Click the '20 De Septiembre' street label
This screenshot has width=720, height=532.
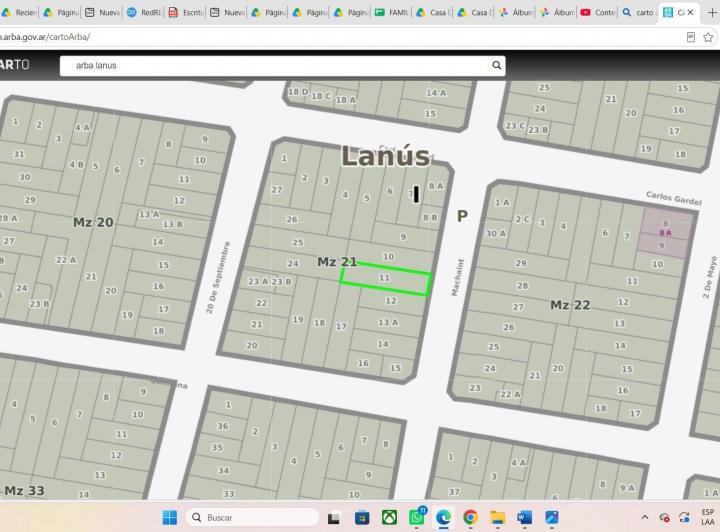[x=218, y=278]
